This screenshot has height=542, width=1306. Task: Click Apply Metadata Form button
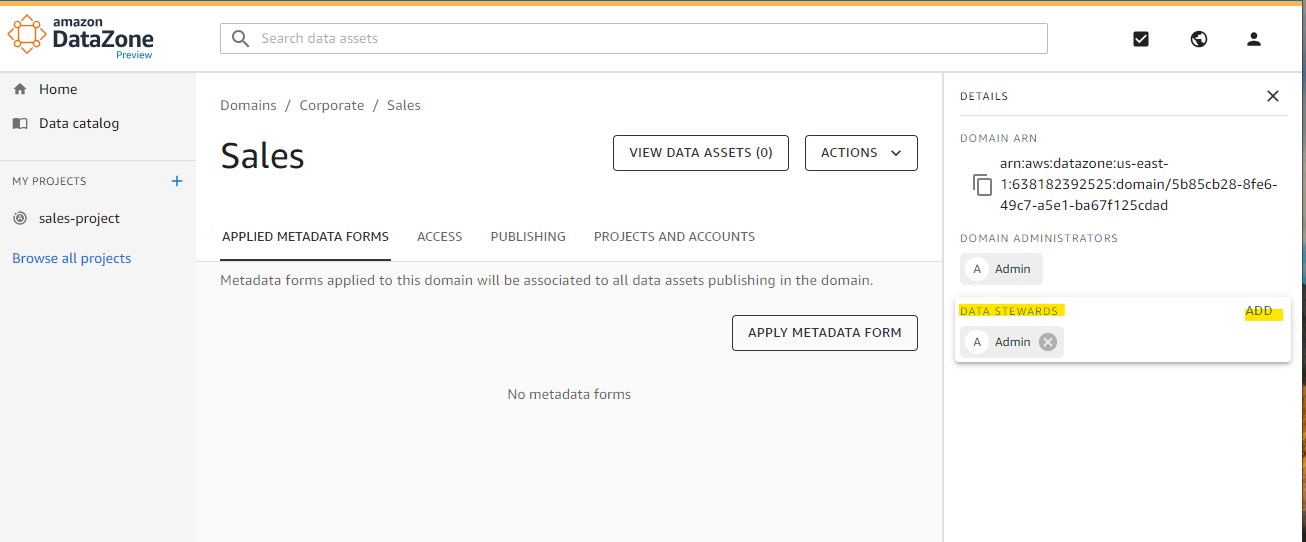point(825,333)
